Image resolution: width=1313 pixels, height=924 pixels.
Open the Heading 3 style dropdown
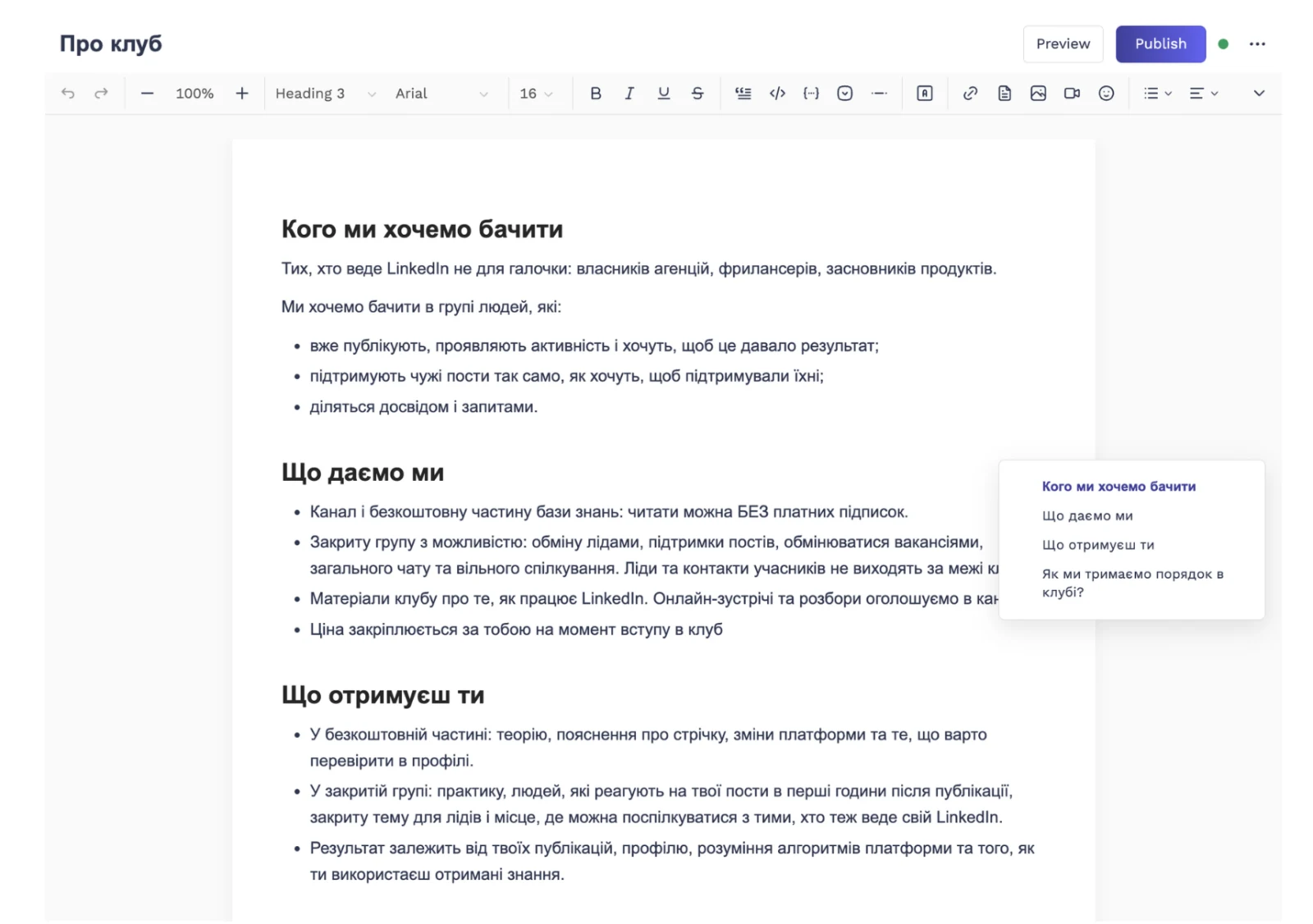coord(326,94)
